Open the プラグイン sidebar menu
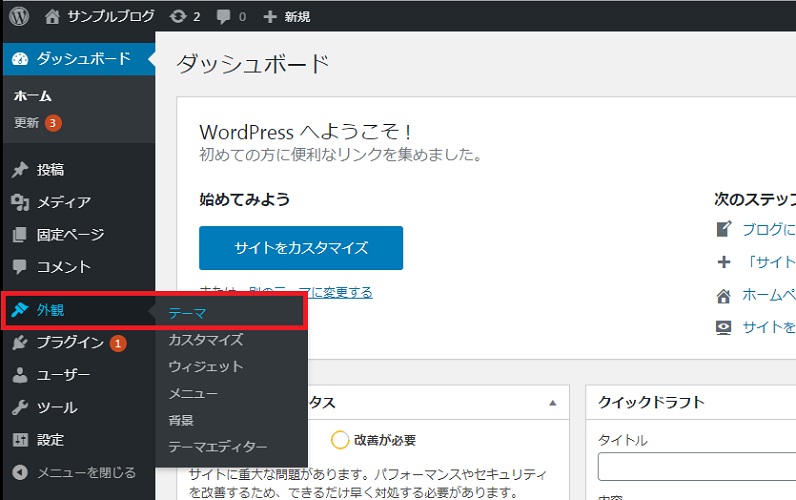796x500 pixels. point(79,343)
